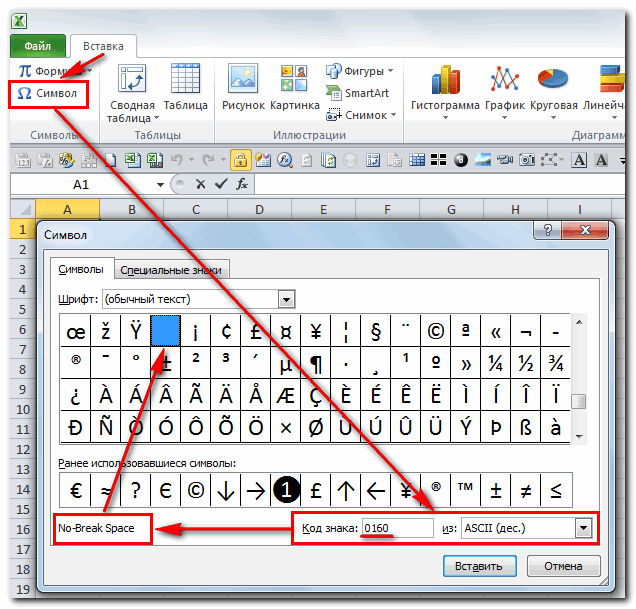
Task: Choose the Гистограмма column chart icon
Action: tap(445, 80)
